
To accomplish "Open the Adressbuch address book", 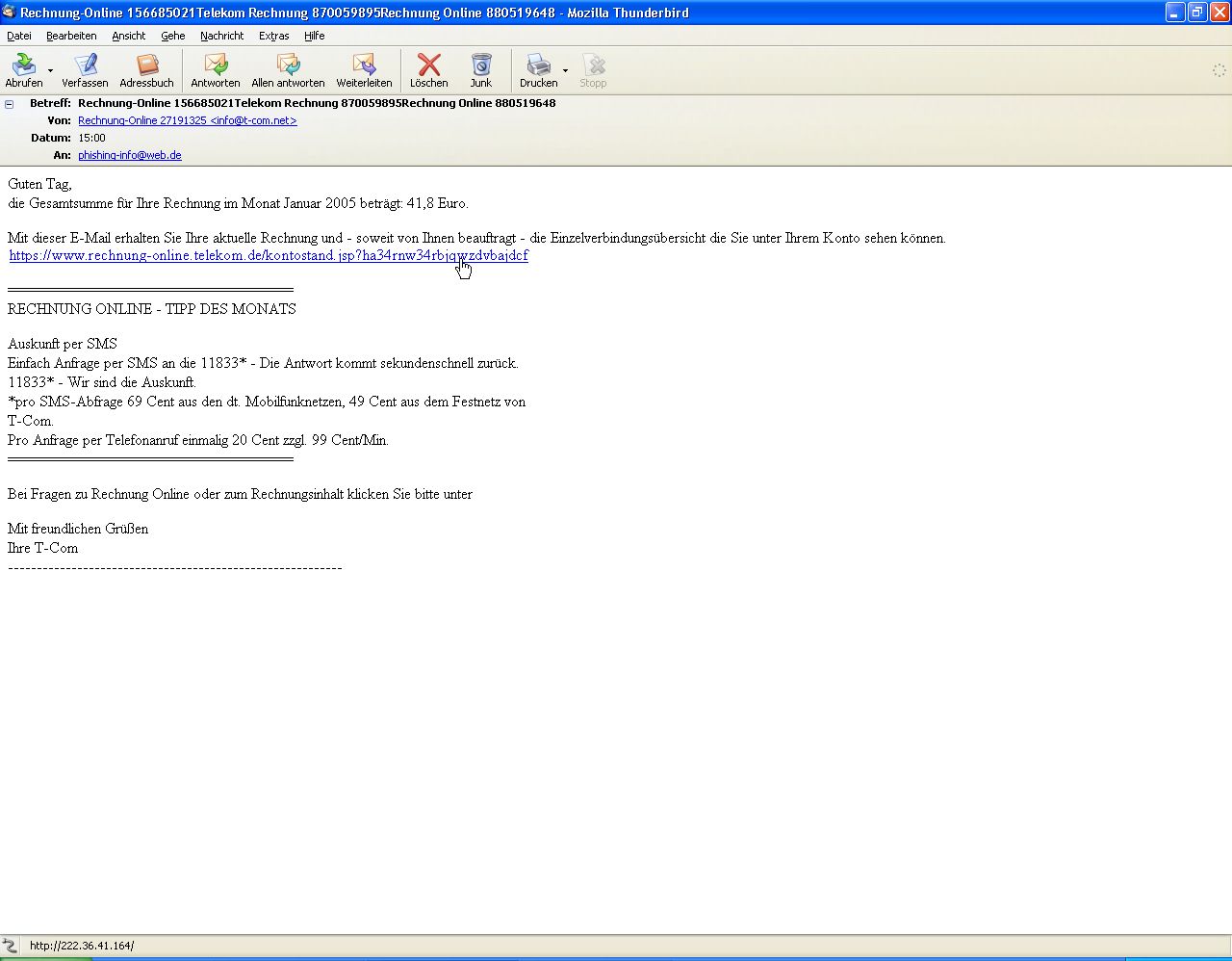I will tap(146, 70).
